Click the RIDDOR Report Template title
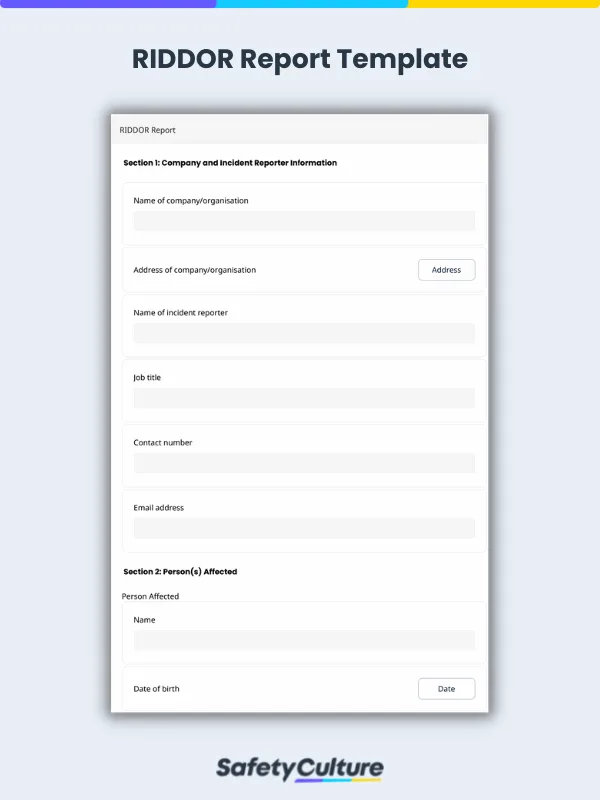Screen dimensions: 600x800 [x=300, y=59]
